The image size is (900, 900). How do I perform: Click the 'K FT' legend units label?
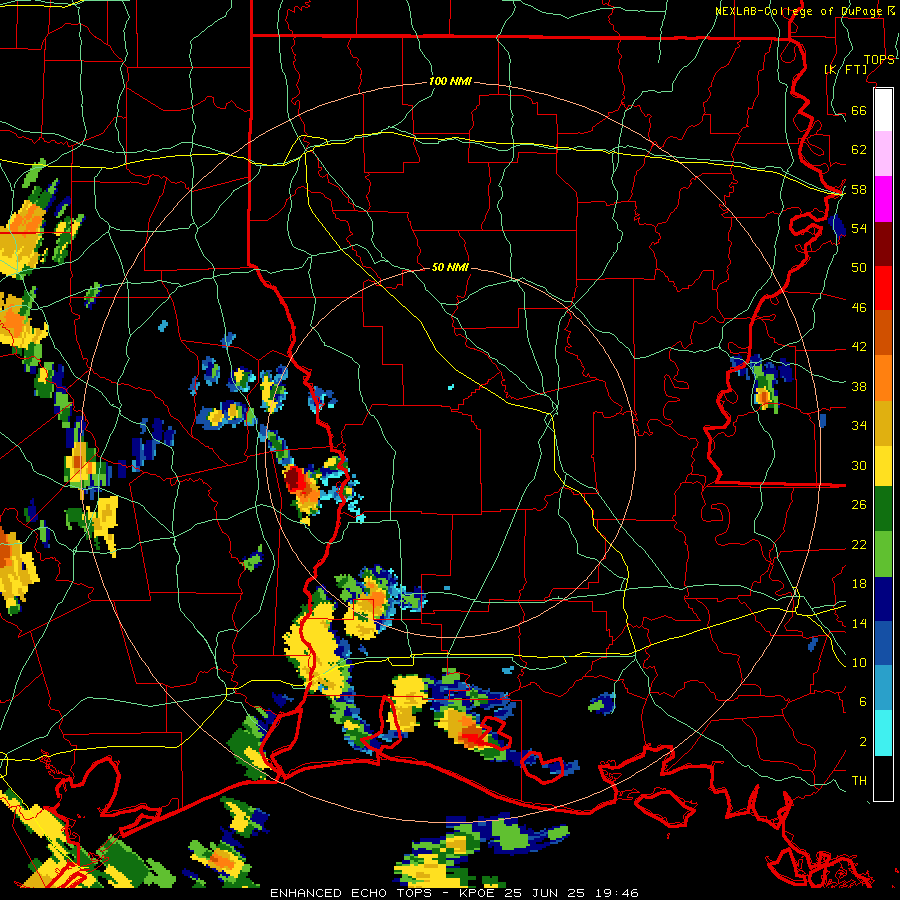(845, 69)
